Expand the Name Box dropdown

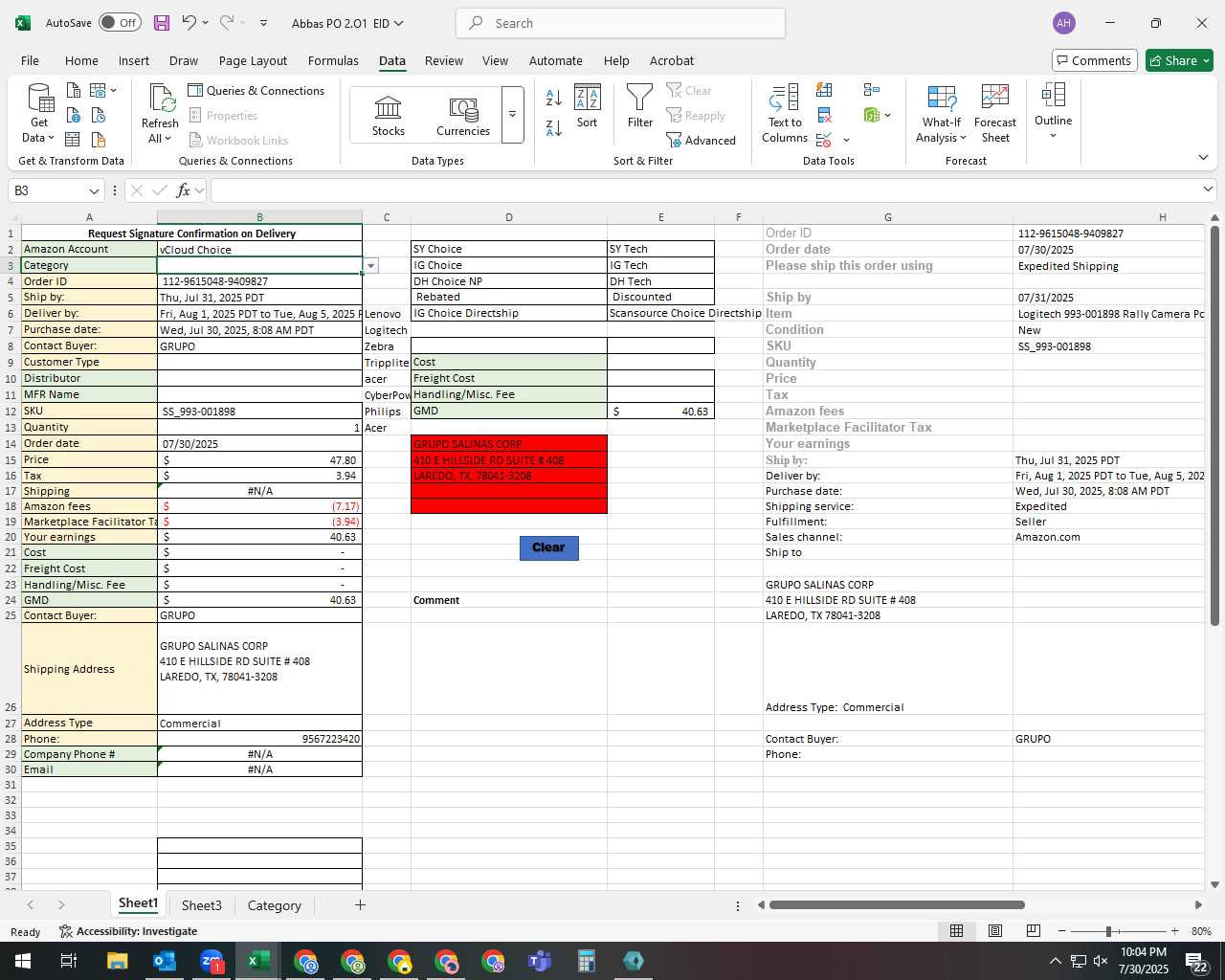coord(94,190)
